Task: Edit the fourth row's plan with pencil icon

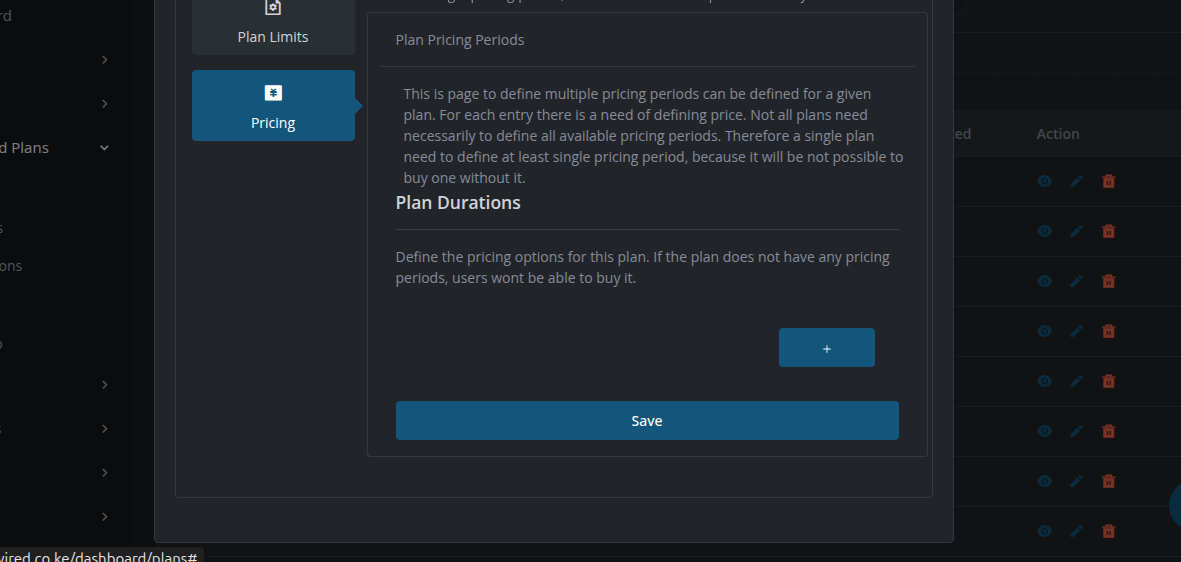Action: coord(1076,331)
